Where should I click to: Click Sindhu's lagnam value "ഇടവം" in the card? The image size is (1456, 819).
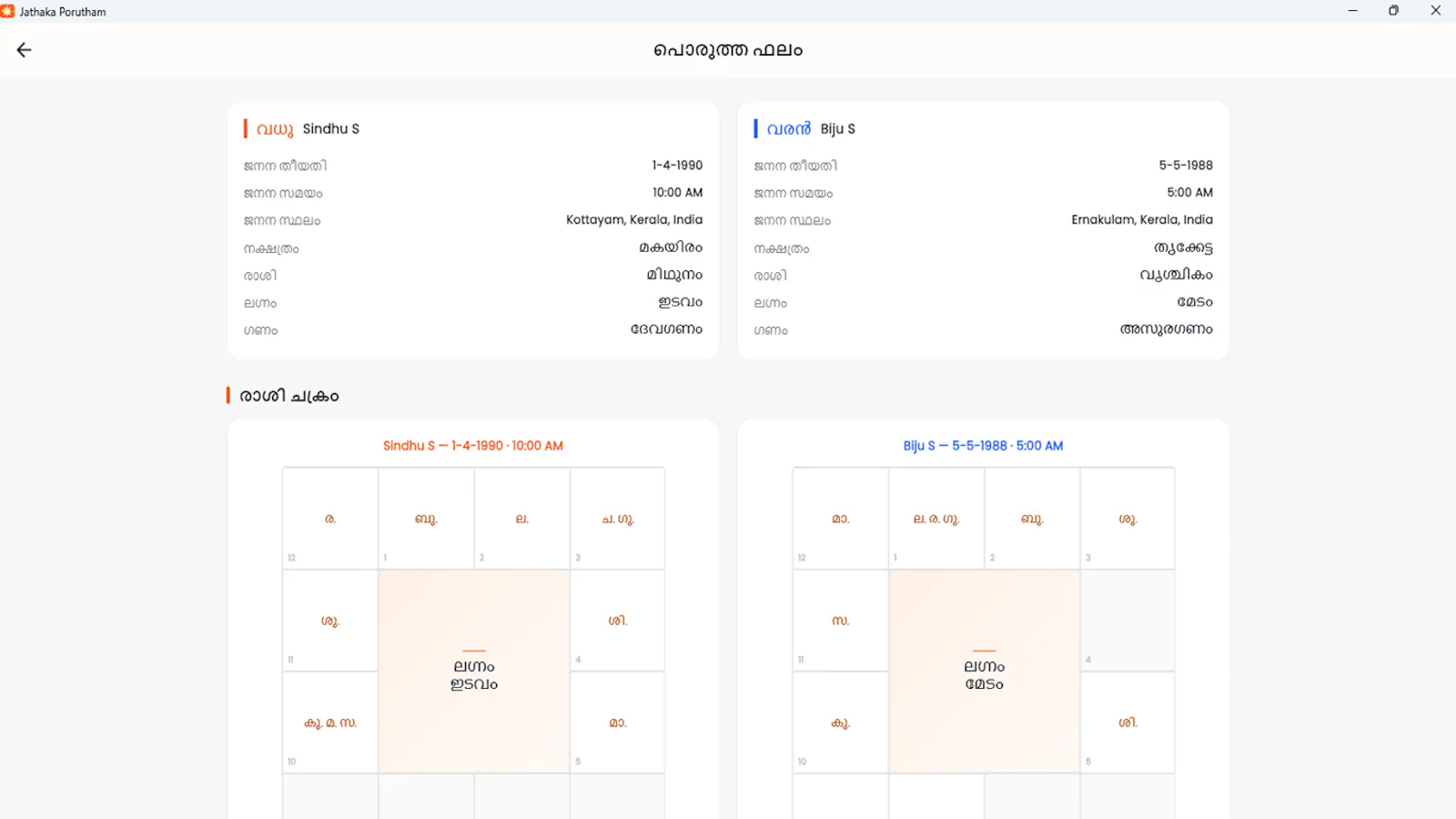681,302
